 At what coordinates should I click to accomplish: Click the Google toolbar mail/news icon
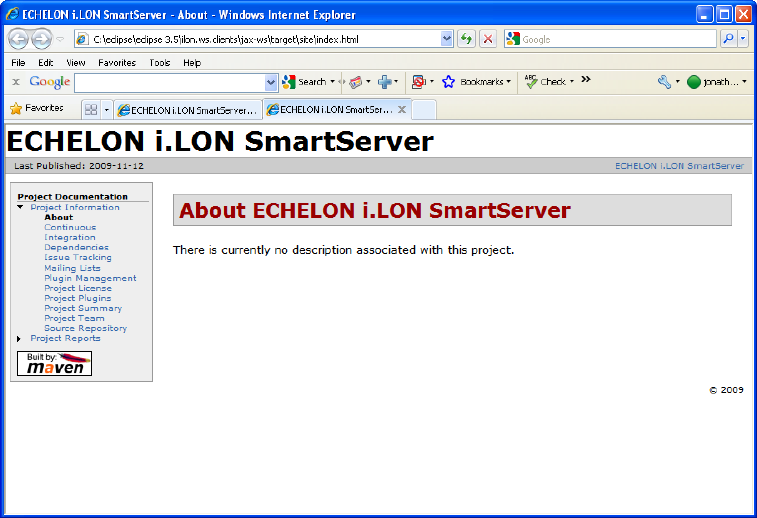[x=356, y=82]
